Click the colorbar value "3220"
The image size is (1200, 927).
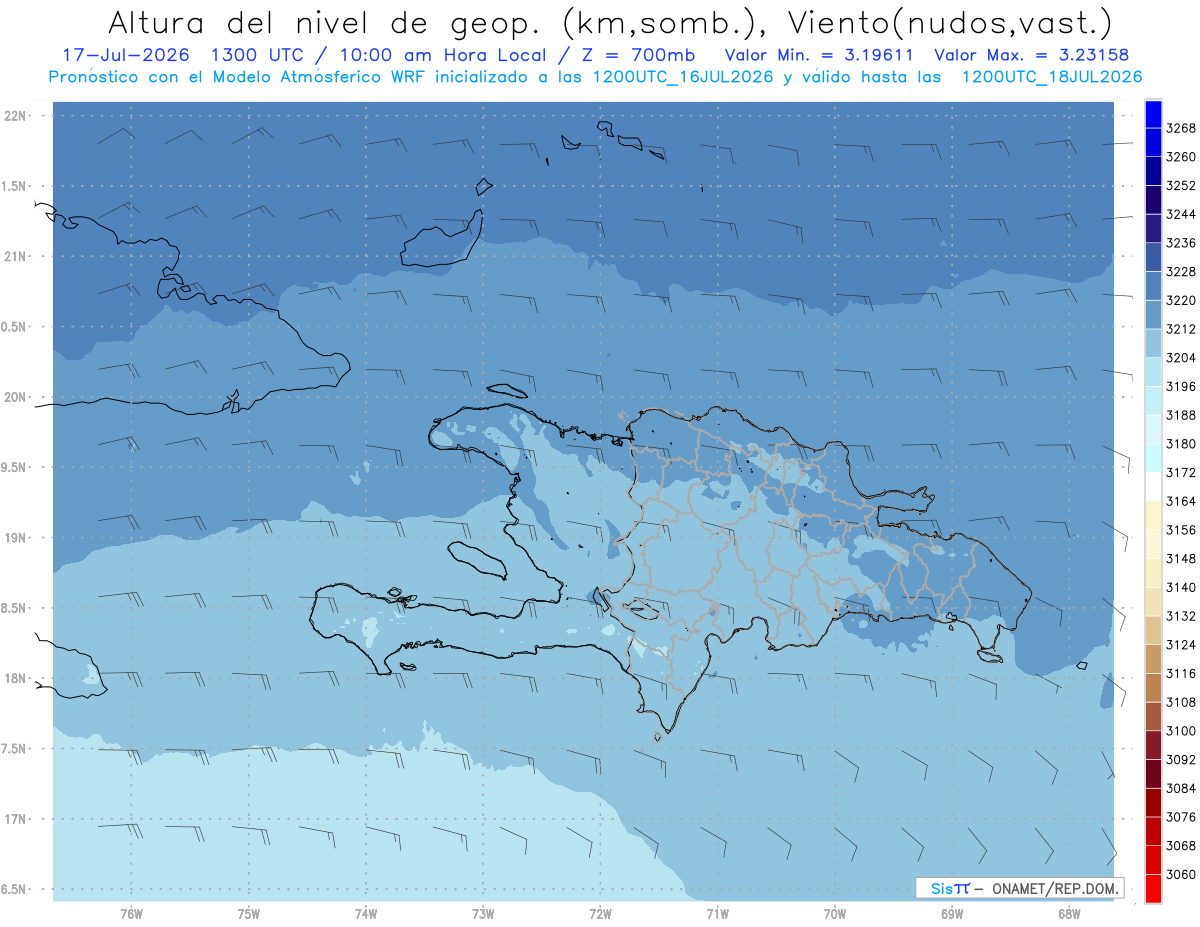tap(1181, 300)
